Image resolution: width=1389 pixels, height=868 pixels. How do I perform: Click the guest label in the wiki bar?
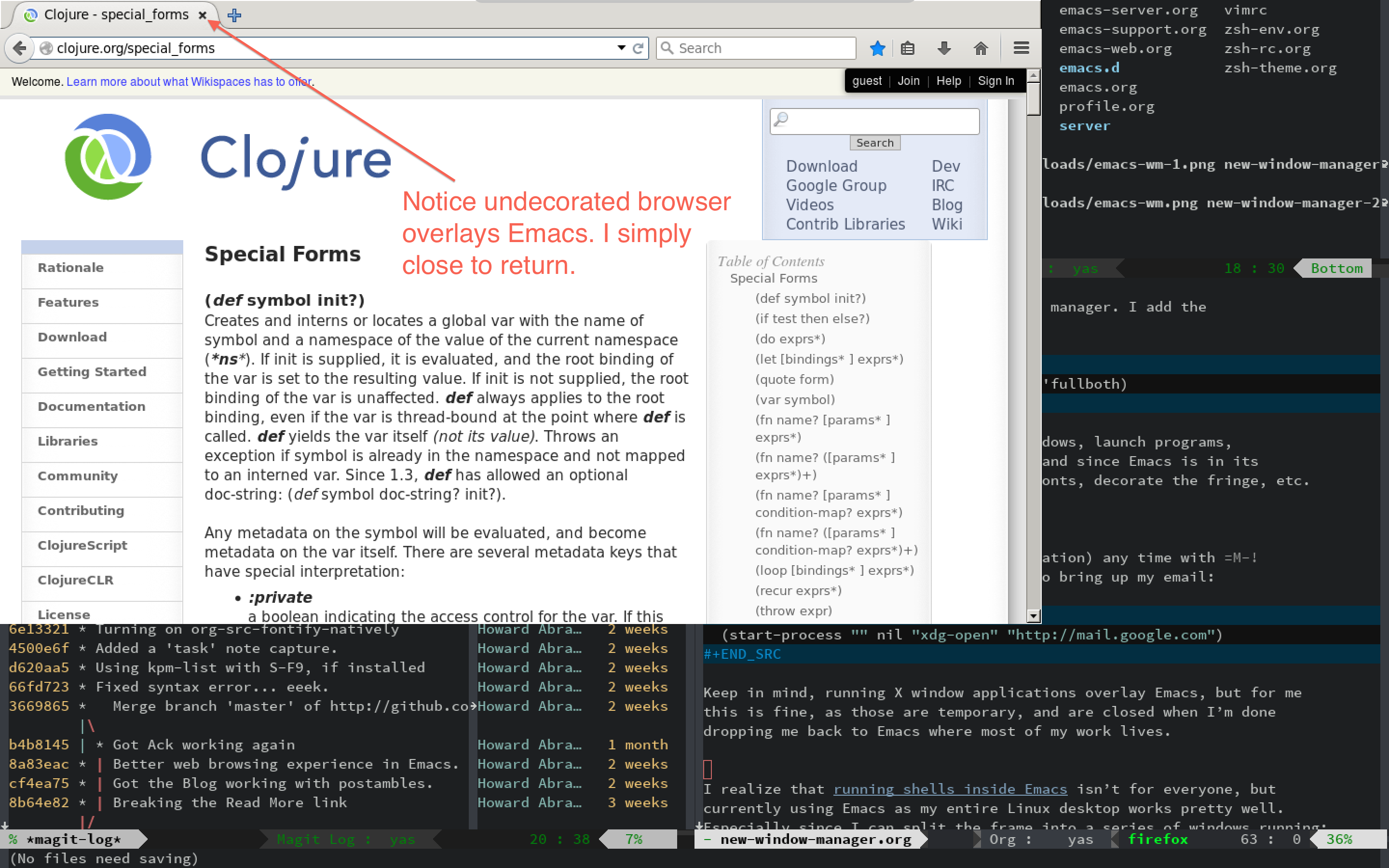click(x=867, y=81)
